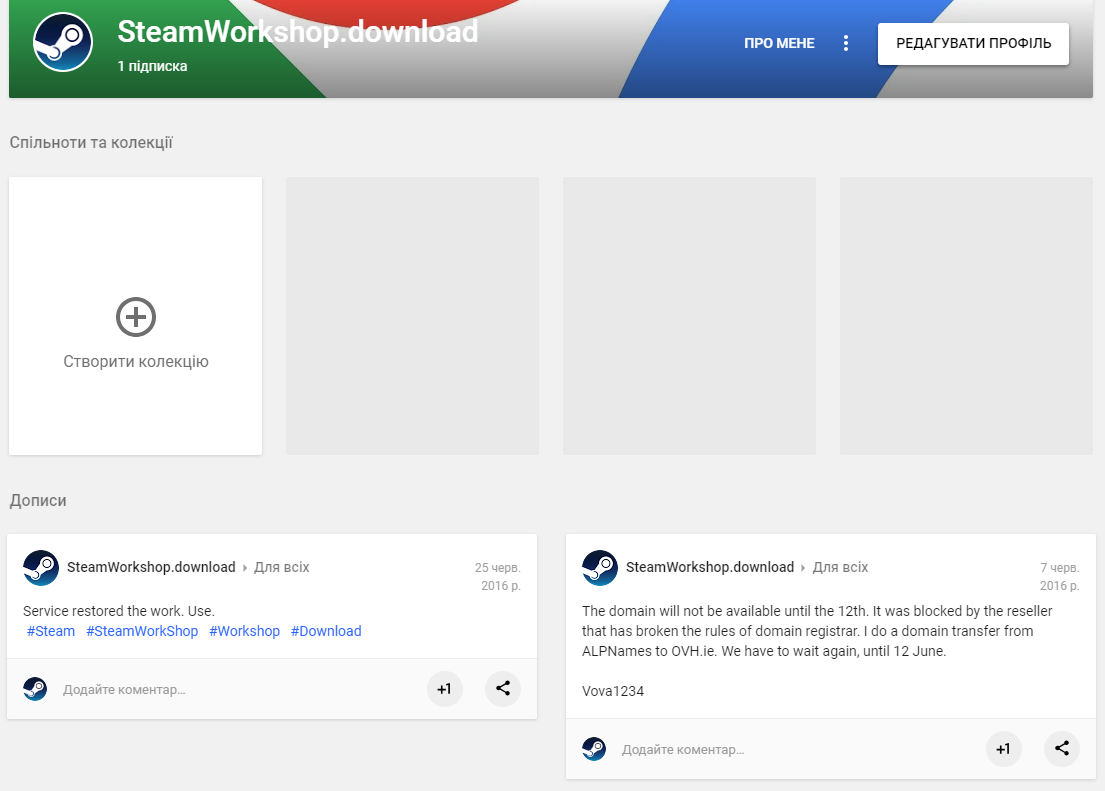
Task: Select the Створити колекцію label
Action: pyautogui.click(x=136, y=362)
